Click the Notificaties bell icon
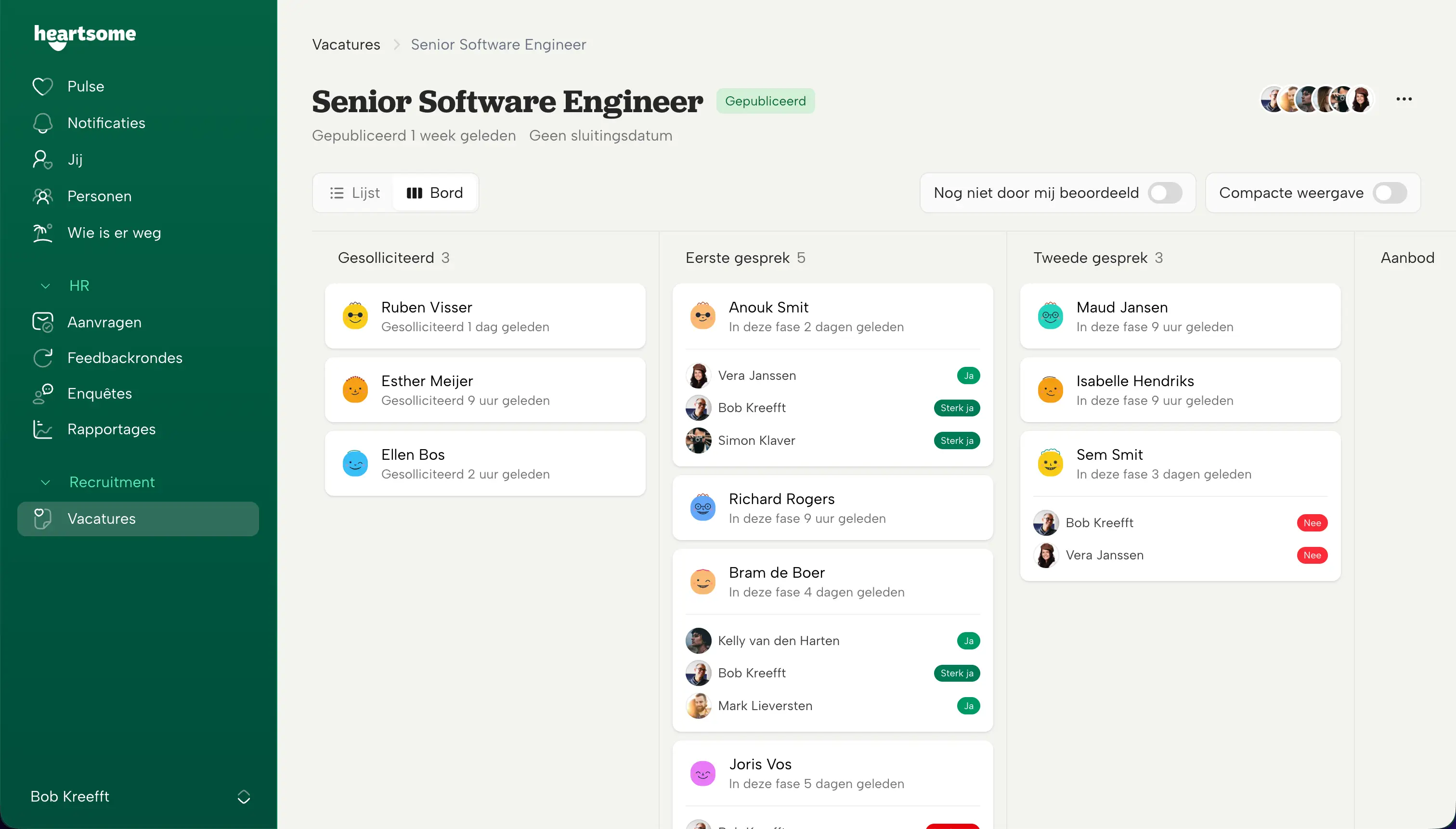This screenshot has width=1456, height=829. click(x=43, y=123)
